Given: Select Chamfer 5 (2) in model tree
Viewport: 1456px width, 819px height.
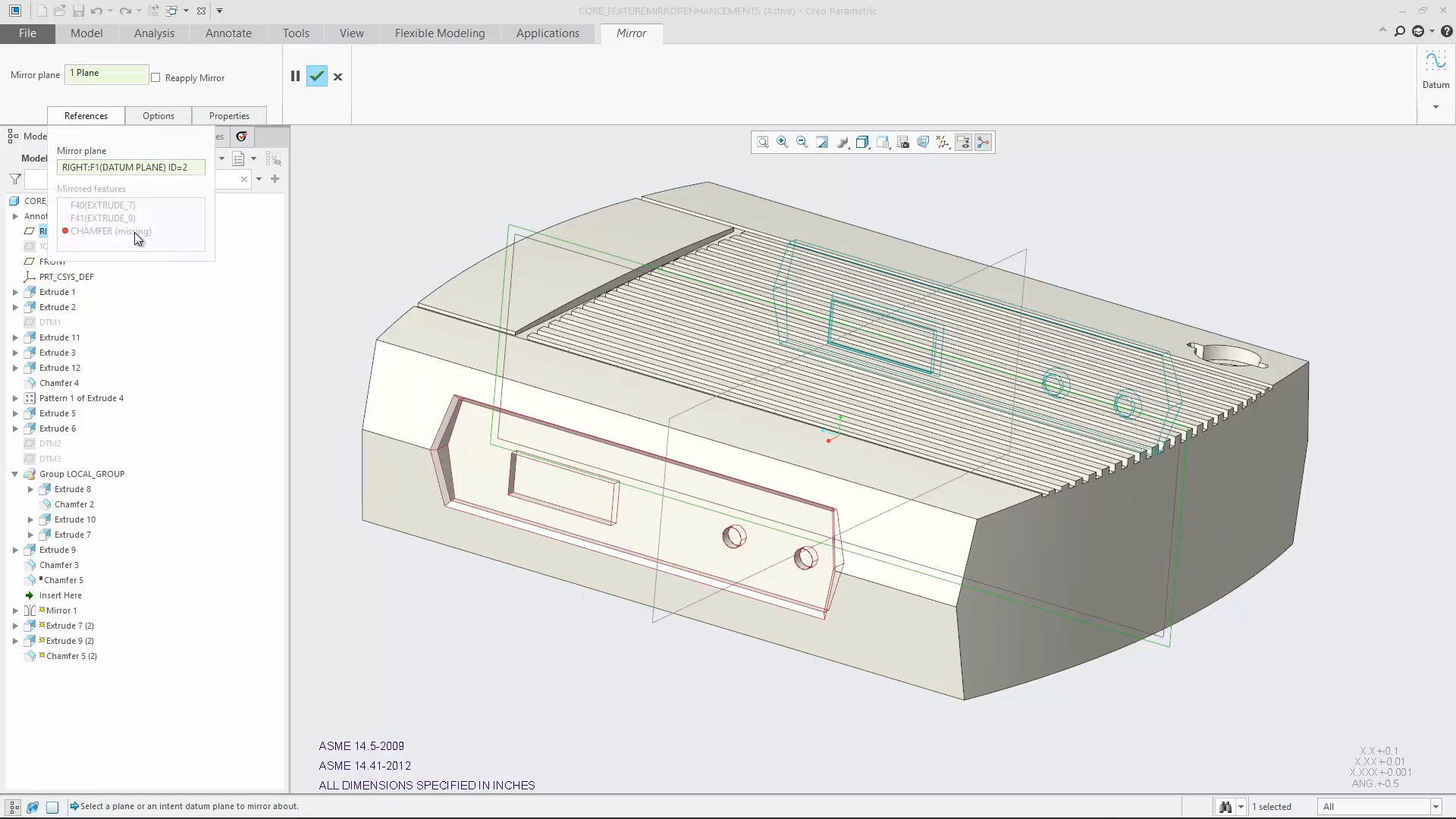Looking at the screenshot, I should pyautogui.click(x=71, y=656).
